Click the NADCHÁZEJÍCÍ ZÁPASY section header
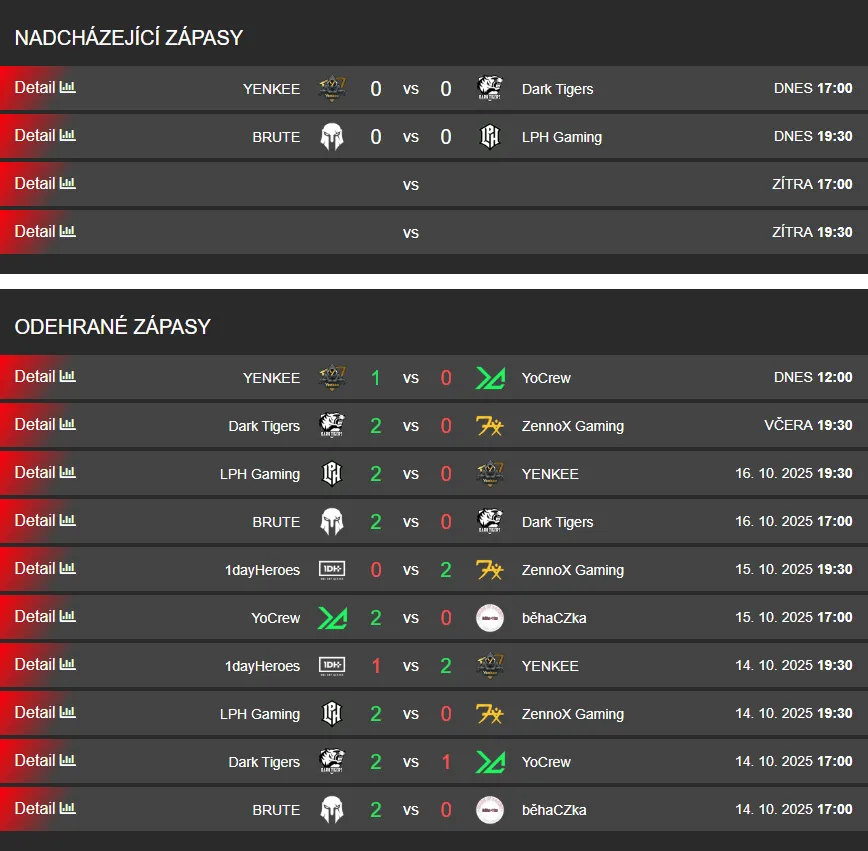 129,37
